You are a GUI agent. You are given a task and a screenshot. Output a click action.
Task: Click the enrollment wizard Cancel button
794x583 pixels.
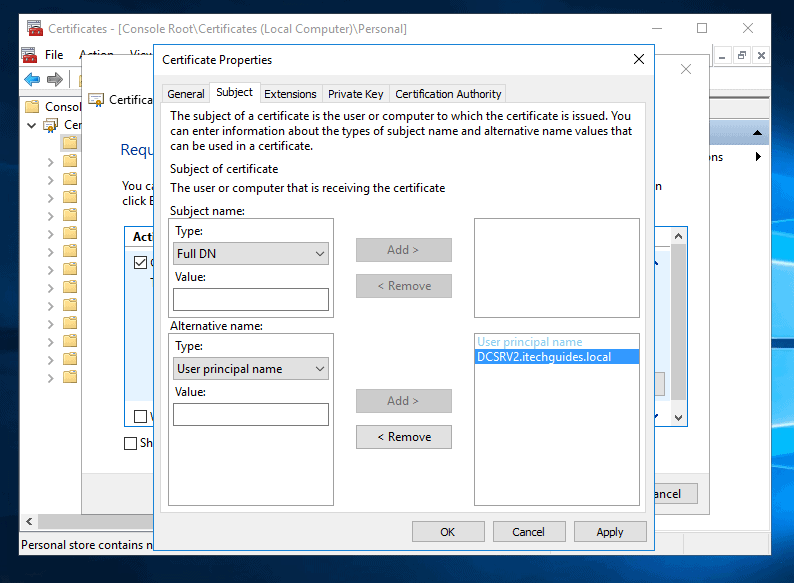point(676,493)
